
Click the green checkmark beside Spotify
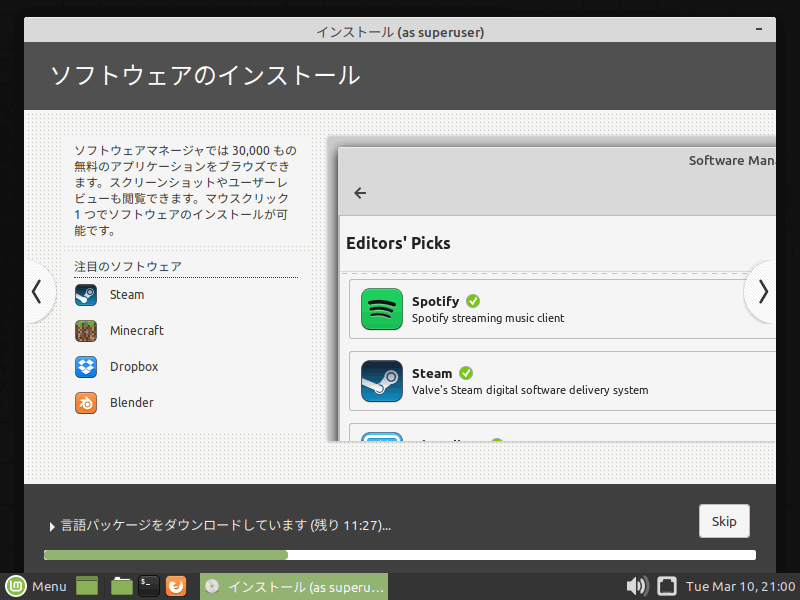[473, 301]
